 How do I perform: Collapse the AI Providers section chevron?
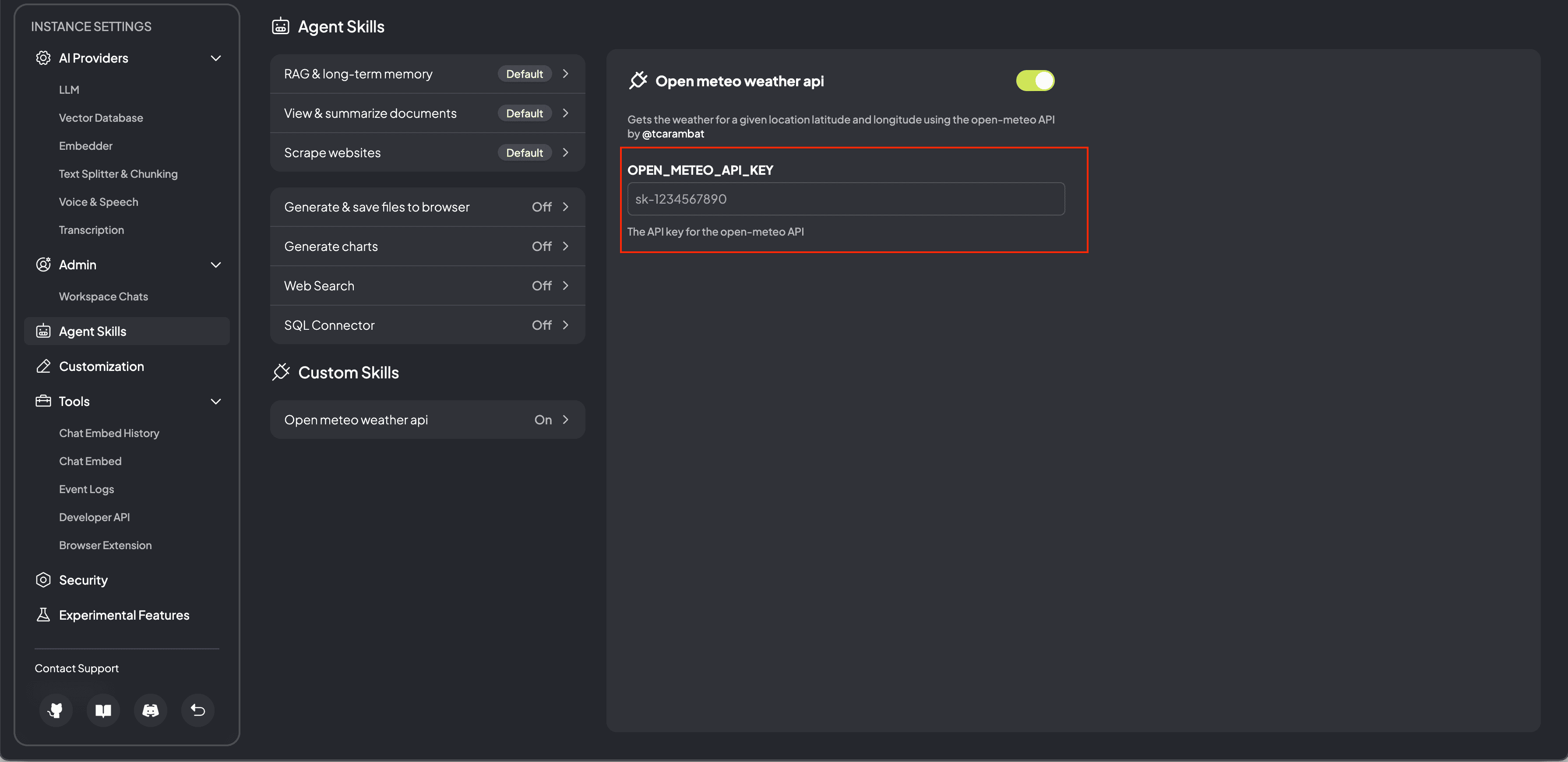215,58
